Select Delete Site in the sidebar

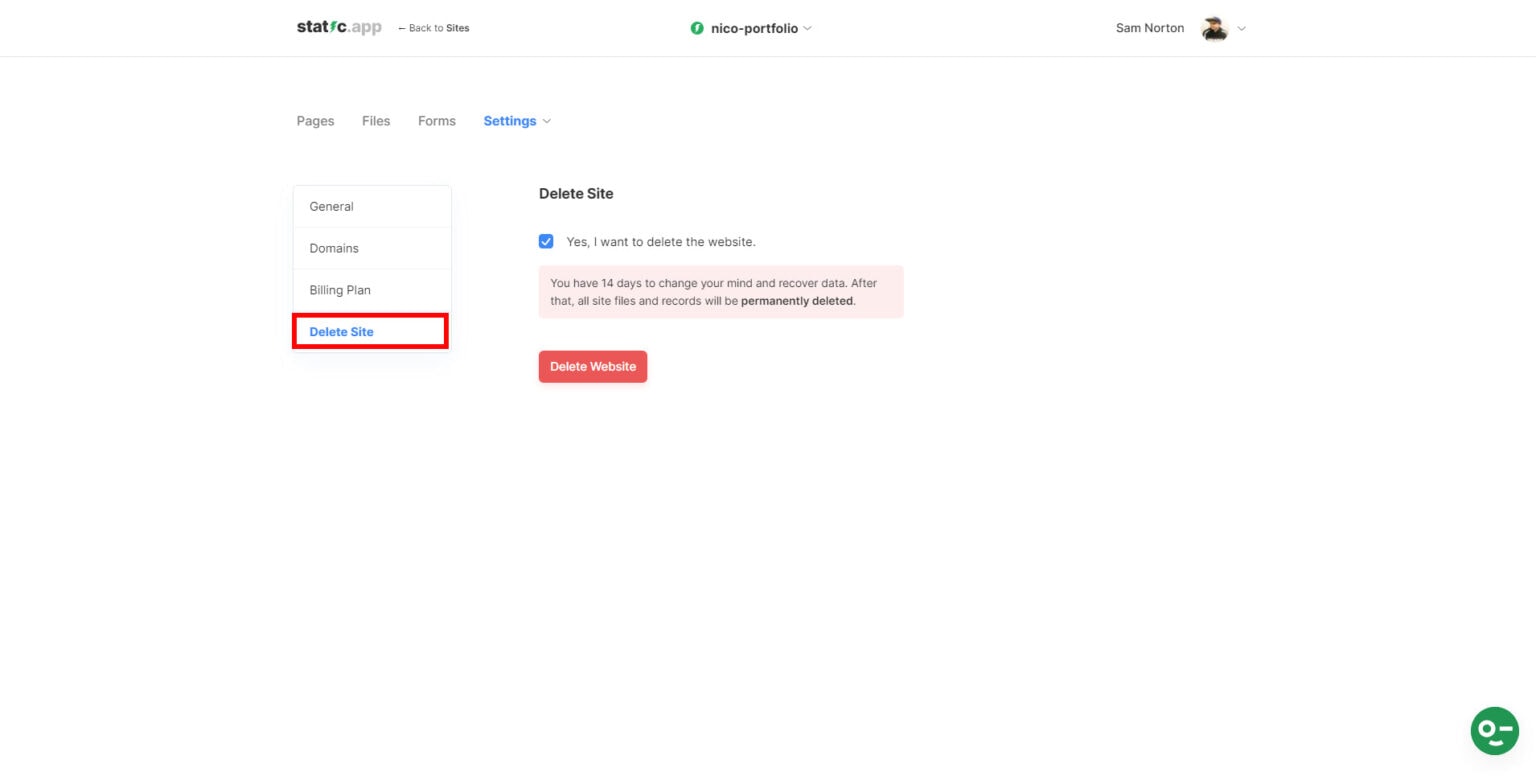(x=341, y=331)
